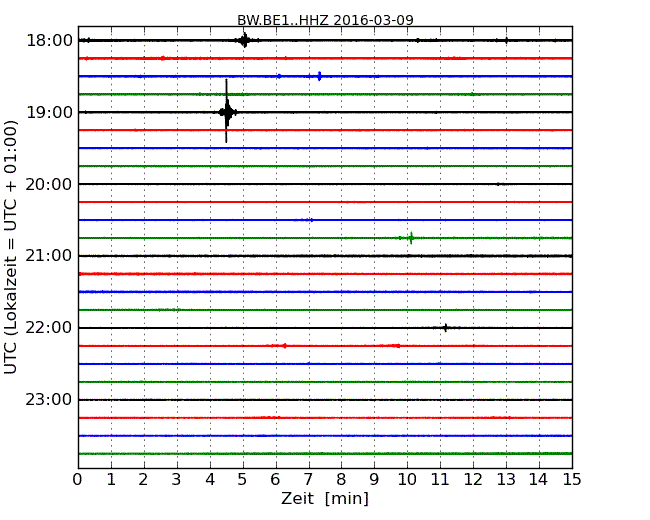The width and height of the screenshot is (650, 520).
Task: Click the blue blip near minute 7 on 20:30 trace
Action: (311, 220)
